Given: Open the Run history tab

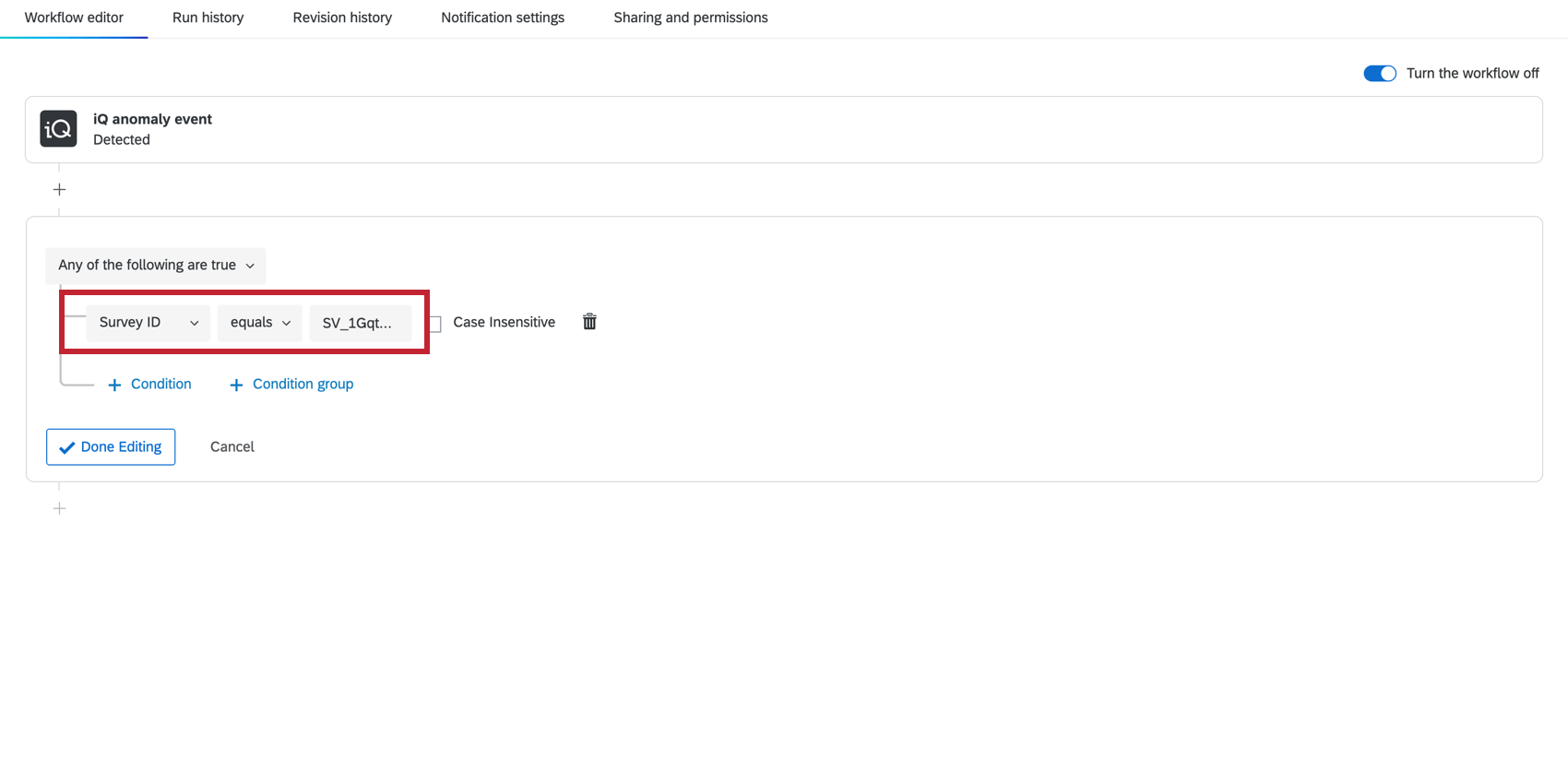Looking at the screenshot, I should [x=208, y=18].
